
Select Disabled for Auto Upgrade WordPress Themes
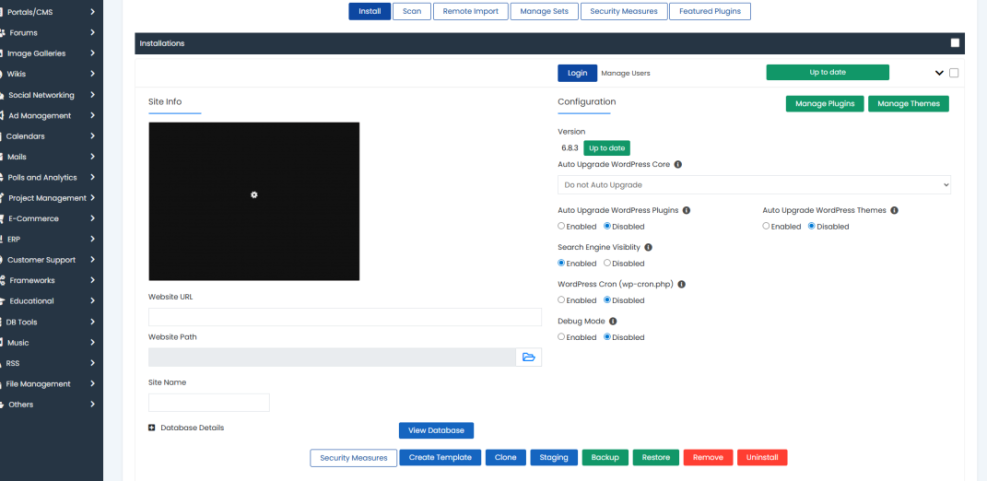pos(811,226)
